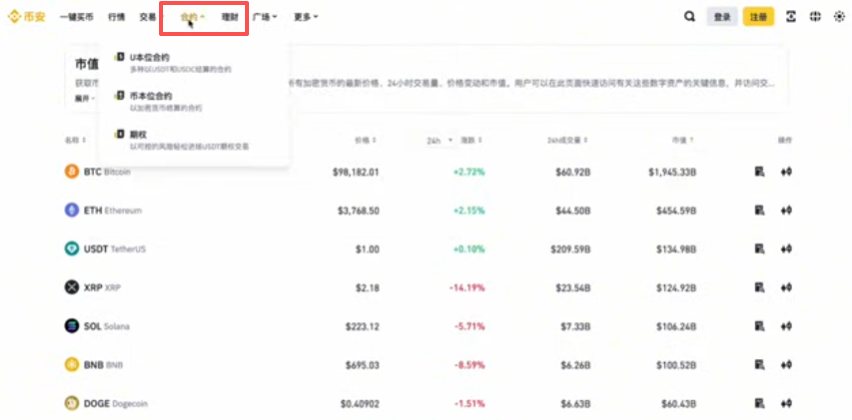Open the SOL Solana name link
The width and height of the screenshot is (852, 420).
(106, 326)
